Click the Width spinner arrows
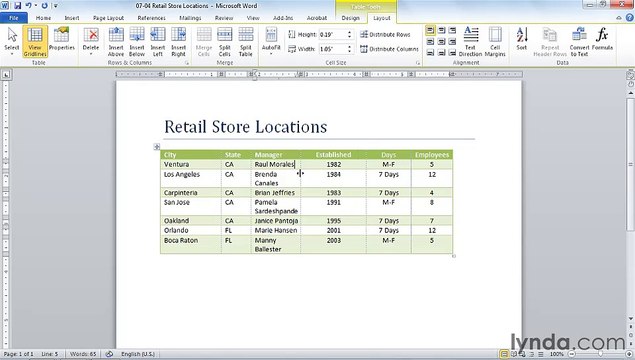 (349, 49)
